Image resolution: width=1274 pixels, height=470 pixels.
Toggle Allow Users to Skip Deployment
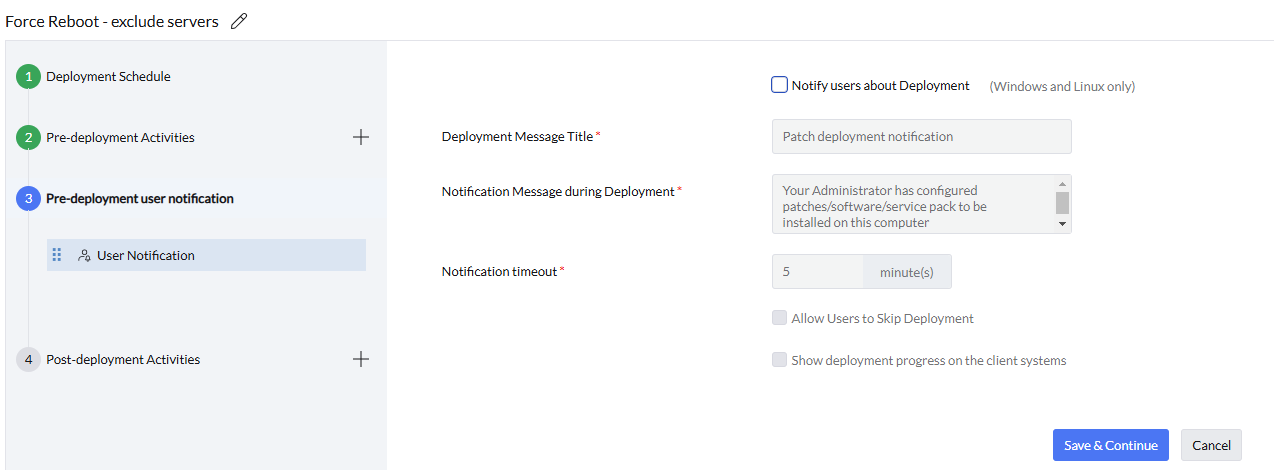tap(780, 318)
